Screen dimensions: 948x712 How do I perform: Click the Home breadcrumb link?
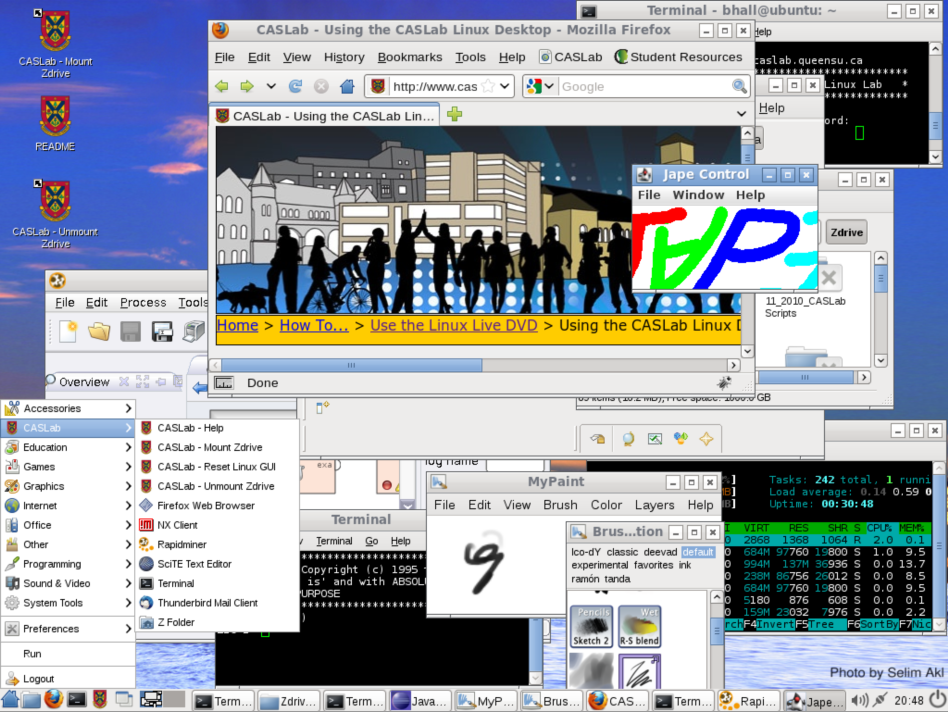click(x=238, y=325)
